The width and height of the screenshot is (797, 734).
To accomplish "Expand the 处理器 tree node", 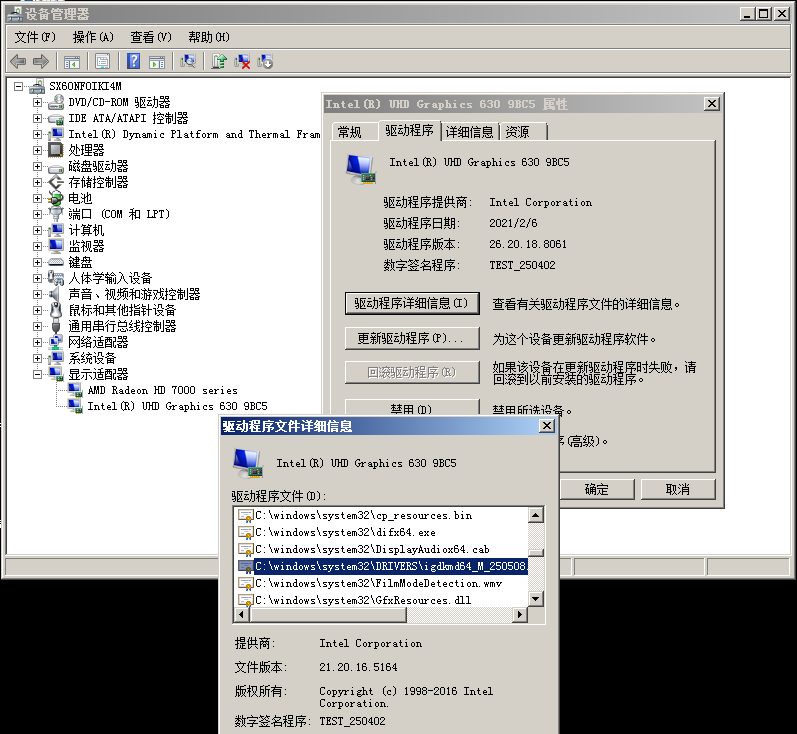I will pyautogui.click(x=37, y=150).
